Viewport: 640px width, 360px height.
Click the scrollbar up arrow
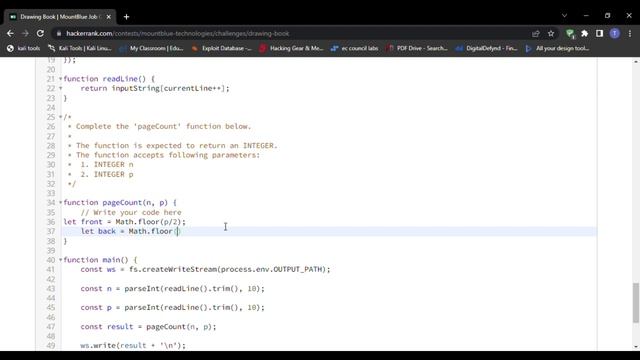pyautogui.click(x=636, y=61)
